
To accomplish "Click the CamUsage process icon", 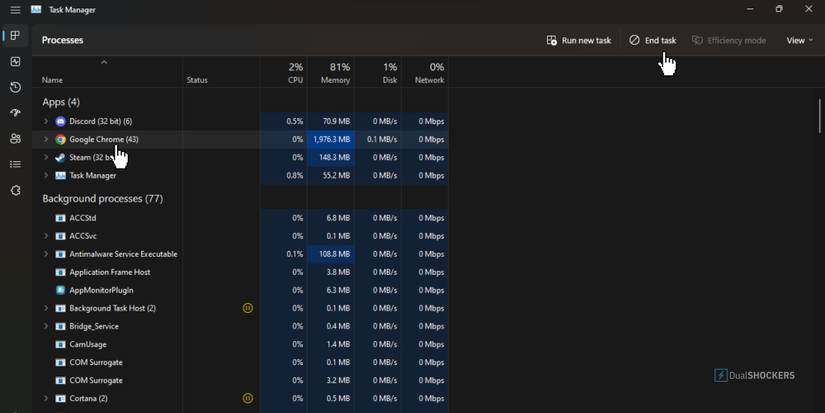I will (x=61, y=345).
